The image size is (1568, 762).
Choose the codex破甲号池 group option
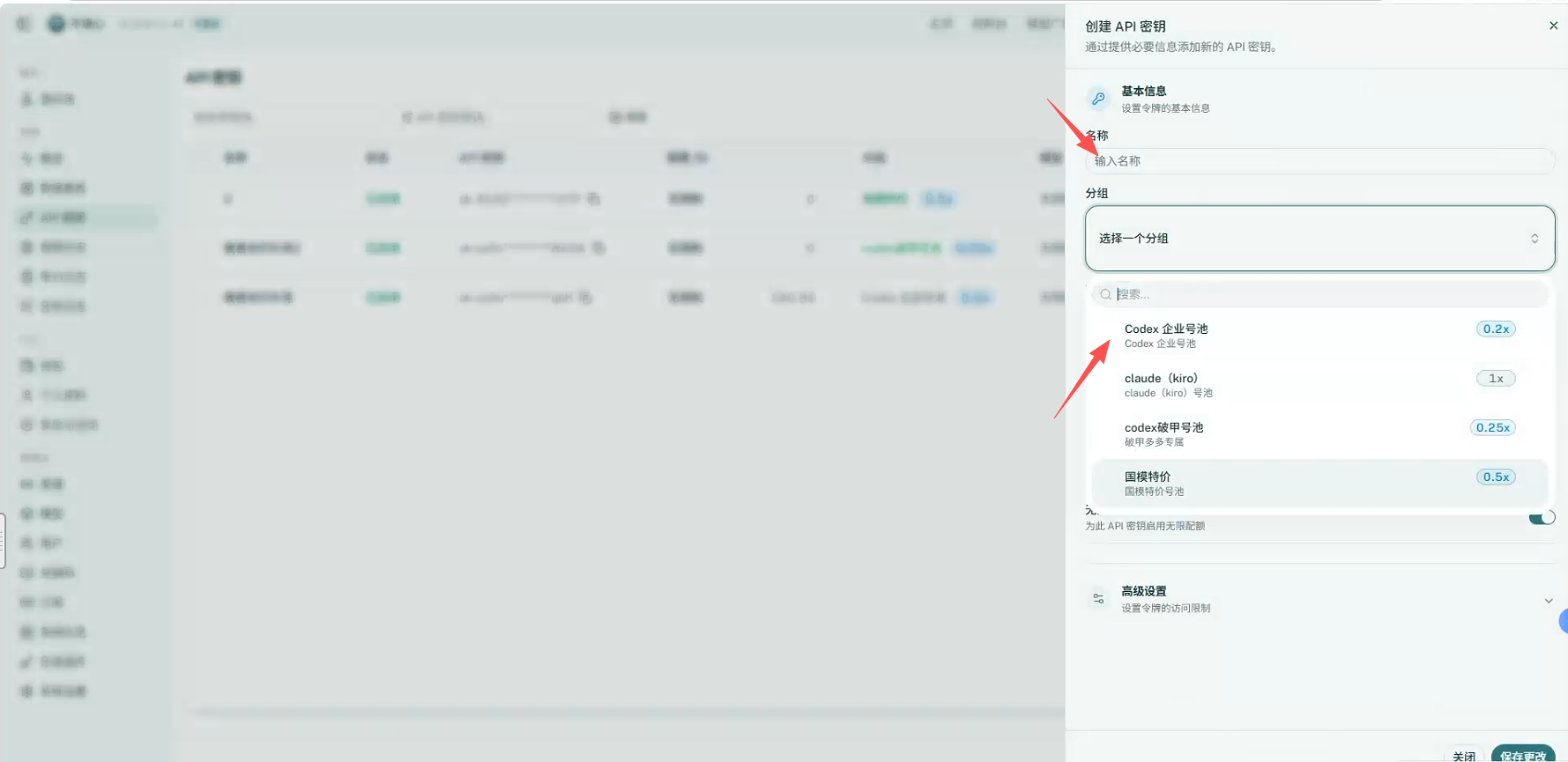pos(1319,434)
